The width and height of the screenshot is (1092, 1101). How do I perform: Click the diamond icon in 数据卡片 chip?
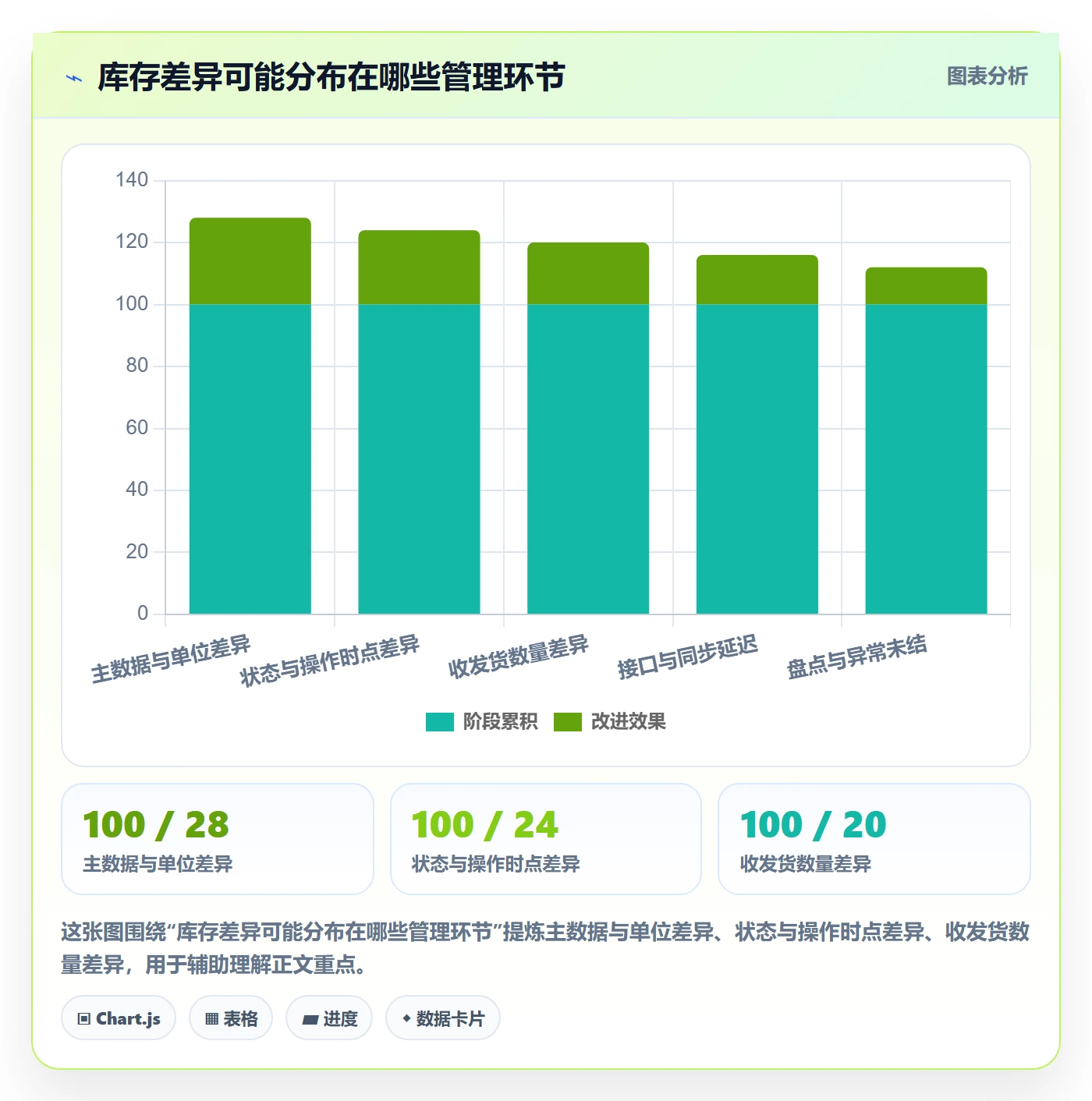(406, 1018)
